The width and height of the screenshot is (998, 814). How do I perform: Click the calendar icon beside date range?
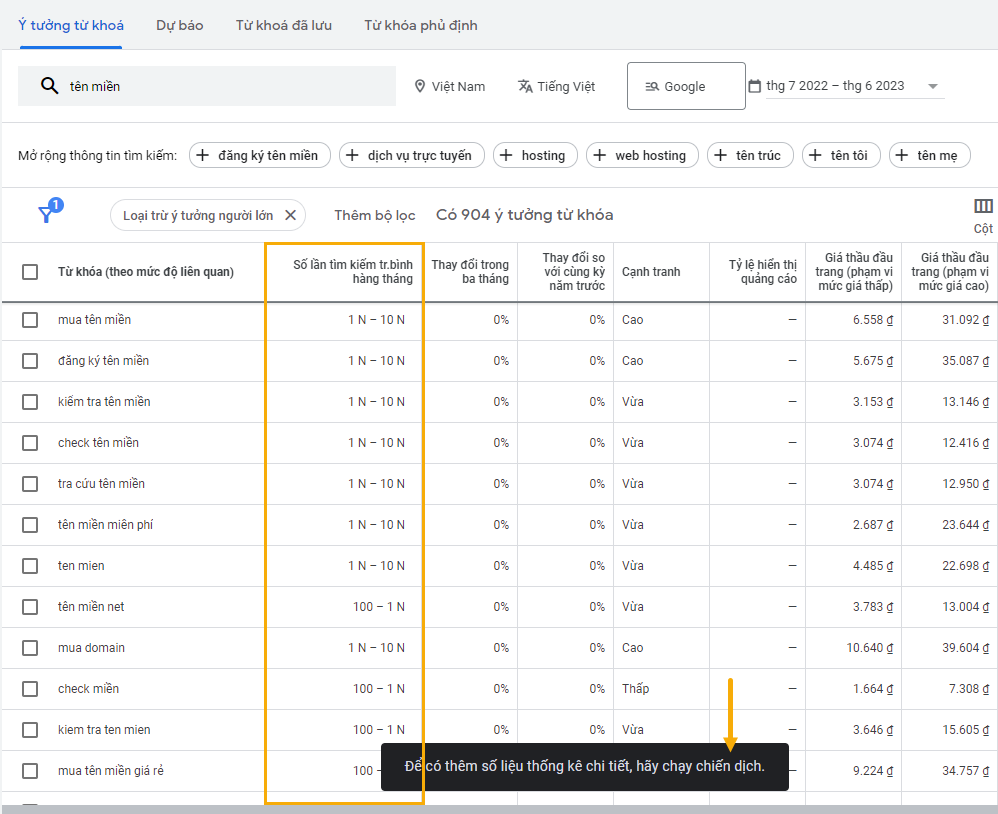[x=755, y=86]
